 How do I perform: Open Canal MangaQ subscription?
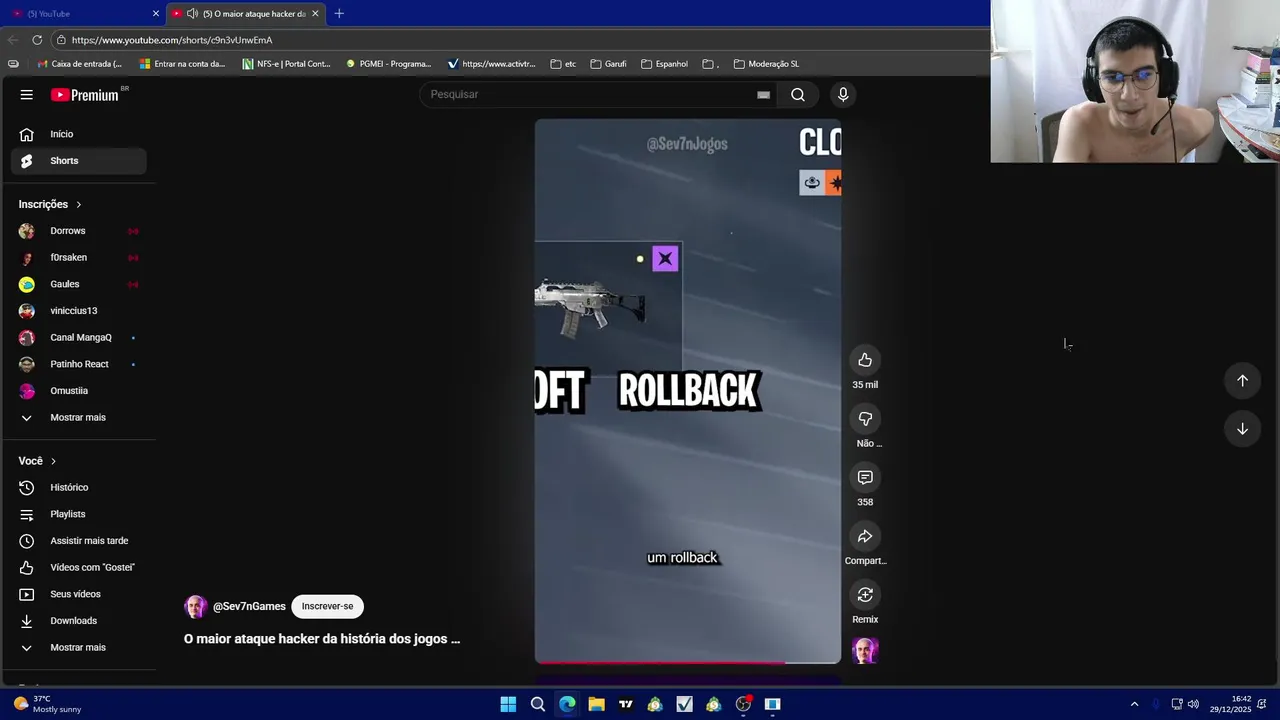tap(79, 337)
